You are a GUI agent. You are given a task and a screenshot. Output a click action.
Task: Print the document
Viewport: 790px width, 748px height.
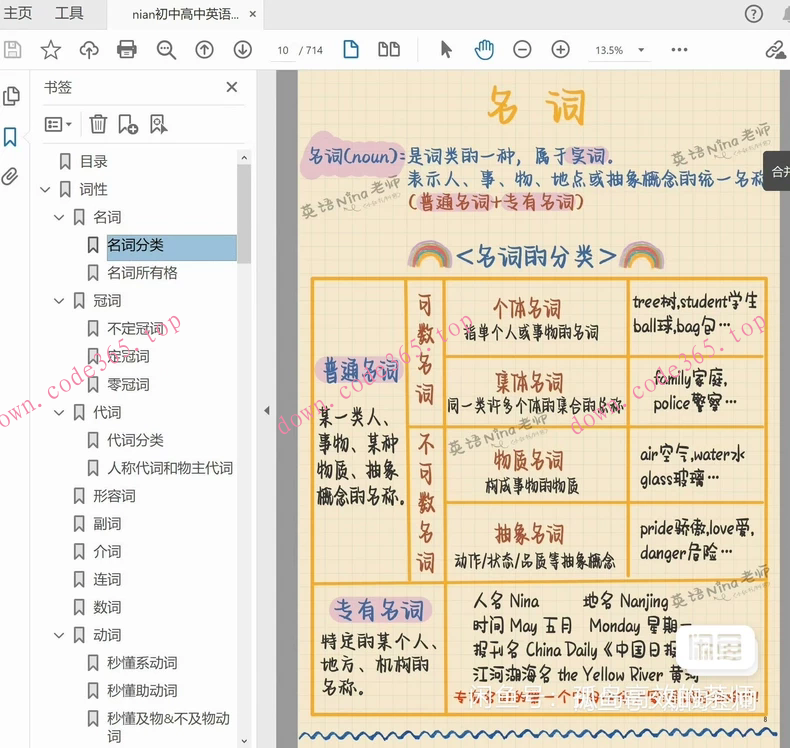pos(127,50)
